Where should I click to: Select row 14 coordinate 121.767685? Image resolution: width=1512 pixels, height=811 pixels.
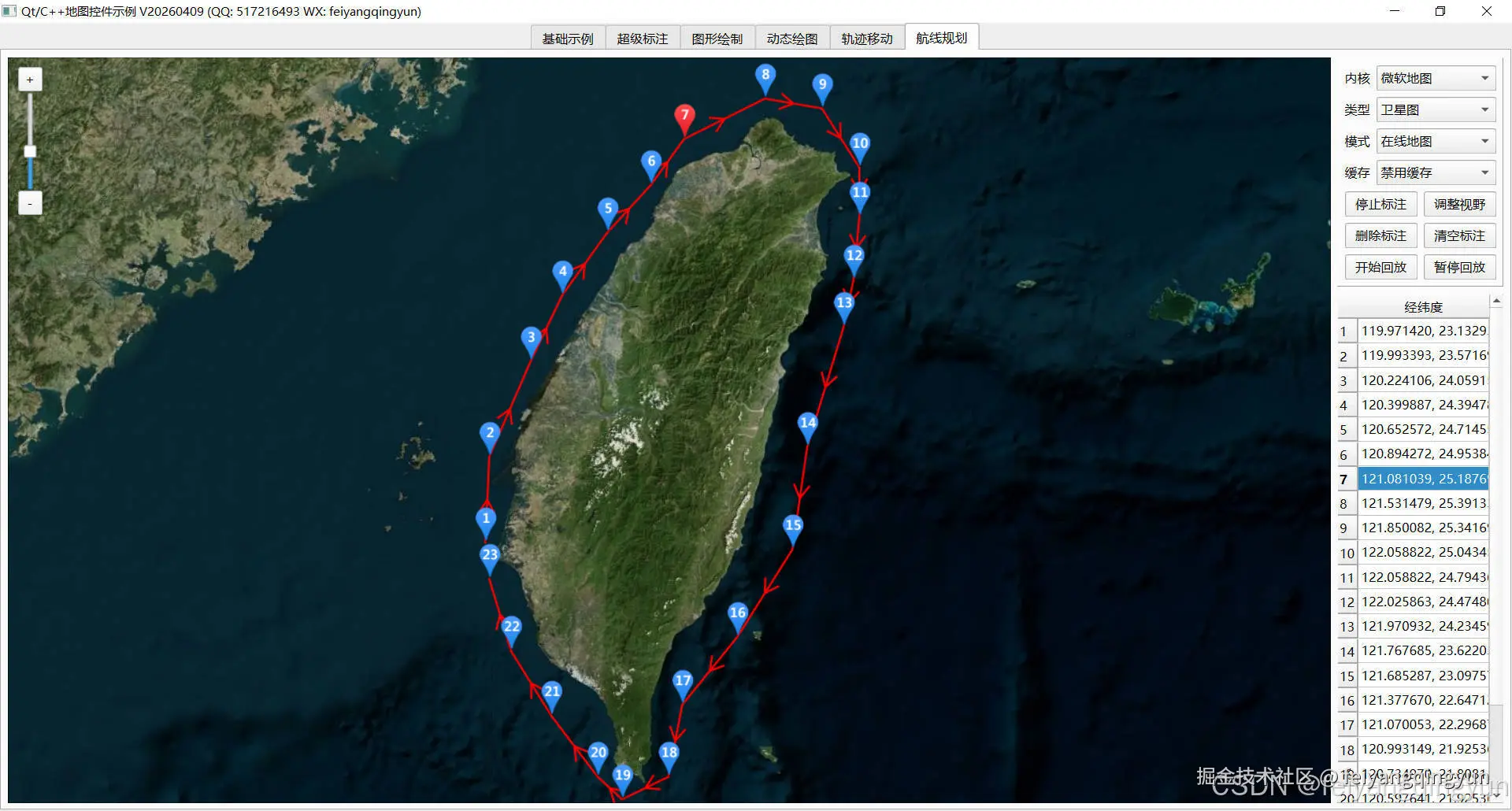pyautogui.click(x=1424, y=651)
